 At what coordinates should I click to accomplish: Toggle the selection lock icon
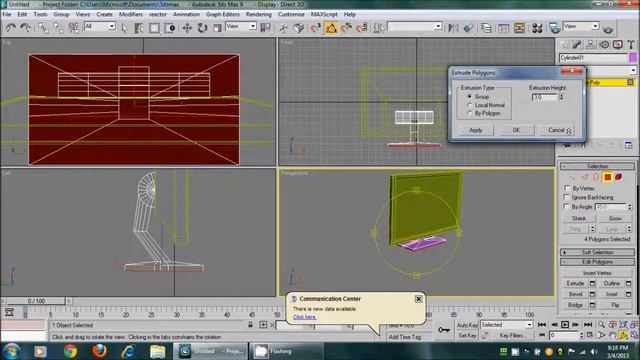click(x=250, y=325)
